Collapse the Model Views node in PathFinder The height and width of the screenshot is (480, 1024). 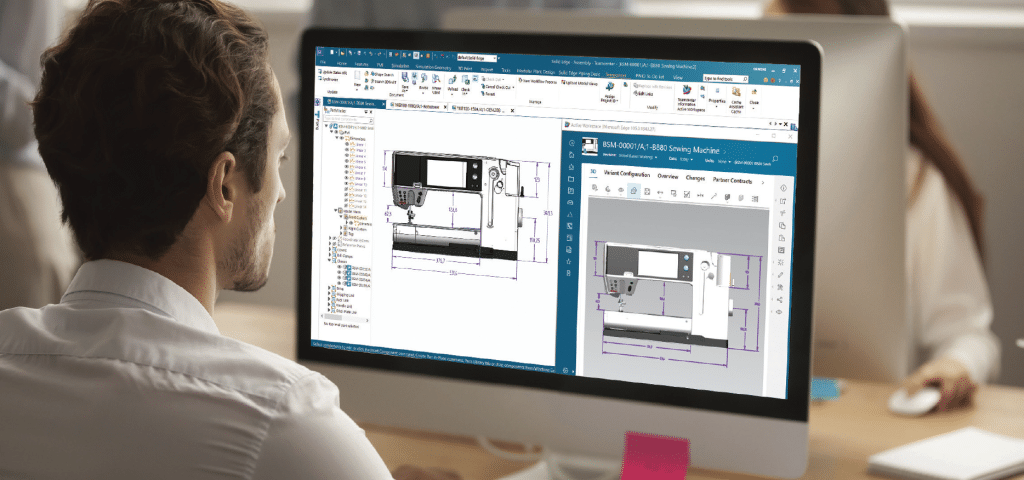click(336, 210)
